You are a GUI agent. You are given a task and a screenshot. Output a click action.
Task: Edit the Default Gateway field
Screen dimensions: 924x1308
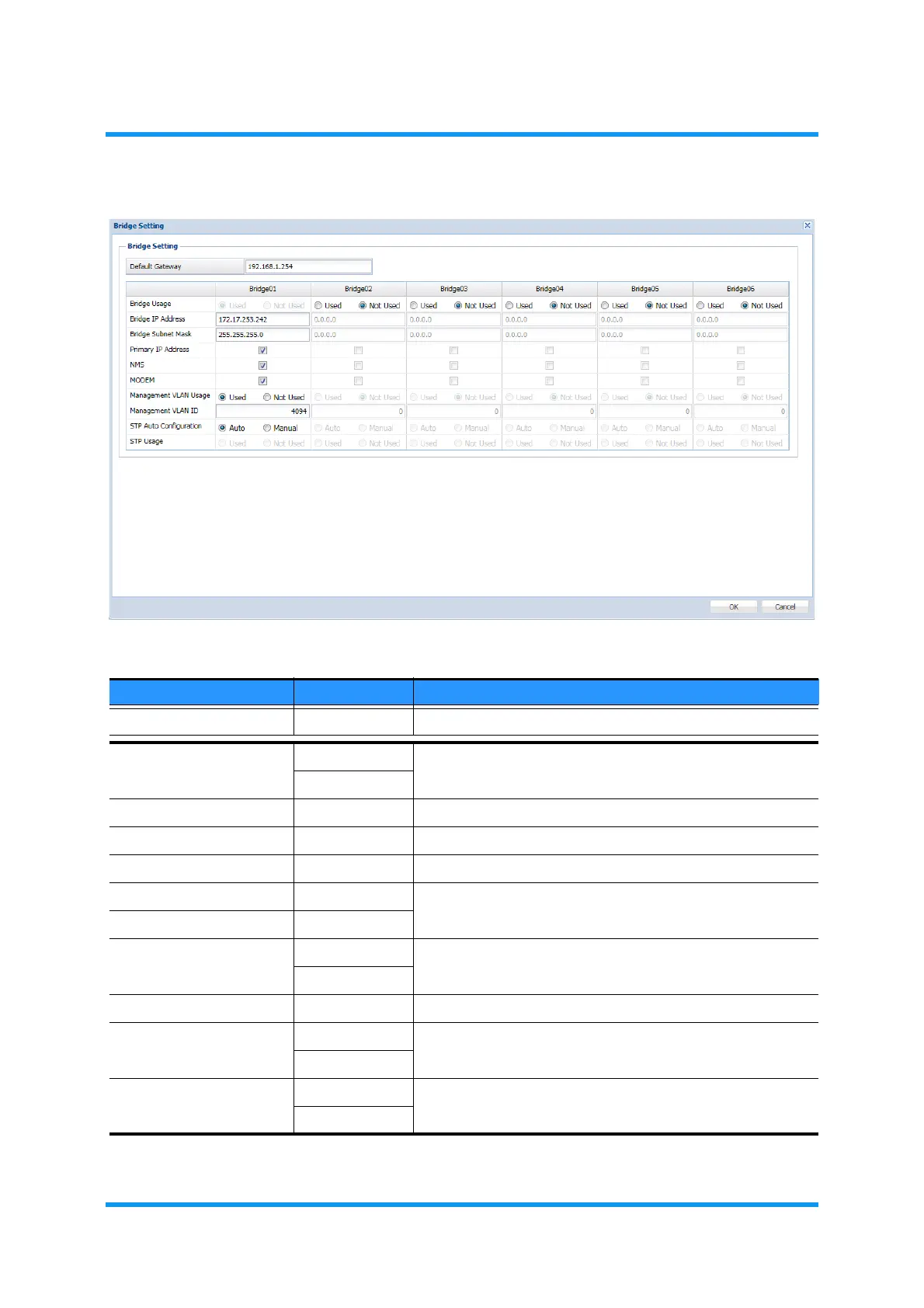tap(308, 266)
